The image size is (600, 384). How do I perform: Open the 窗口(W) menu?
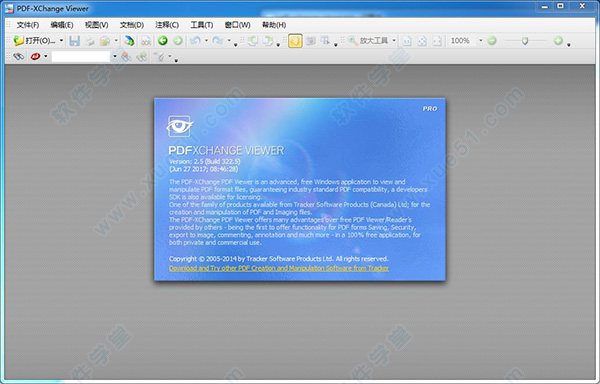coord(237,25)
